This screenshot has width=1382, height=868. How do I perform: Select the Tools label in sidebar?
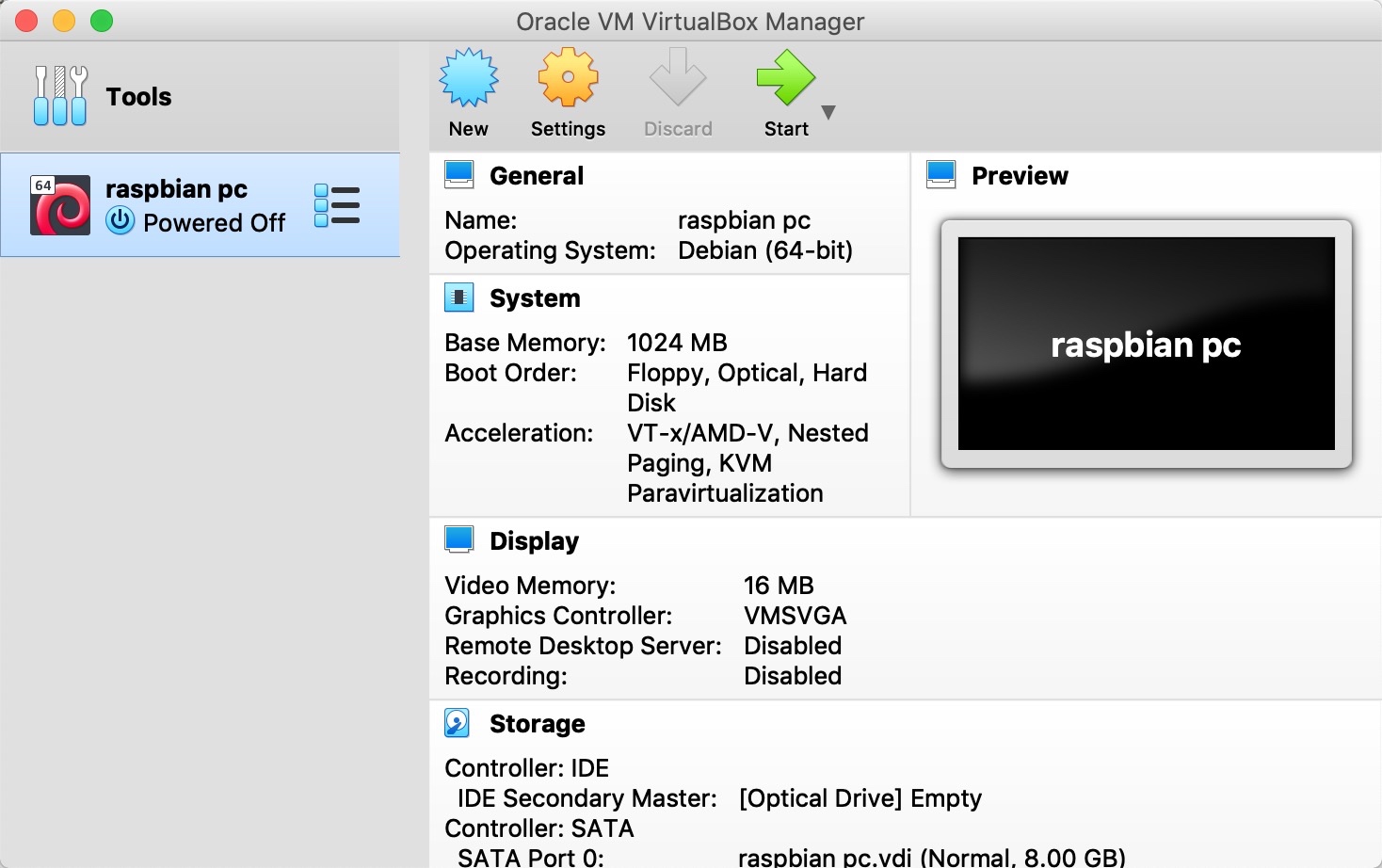click(138, 97)
